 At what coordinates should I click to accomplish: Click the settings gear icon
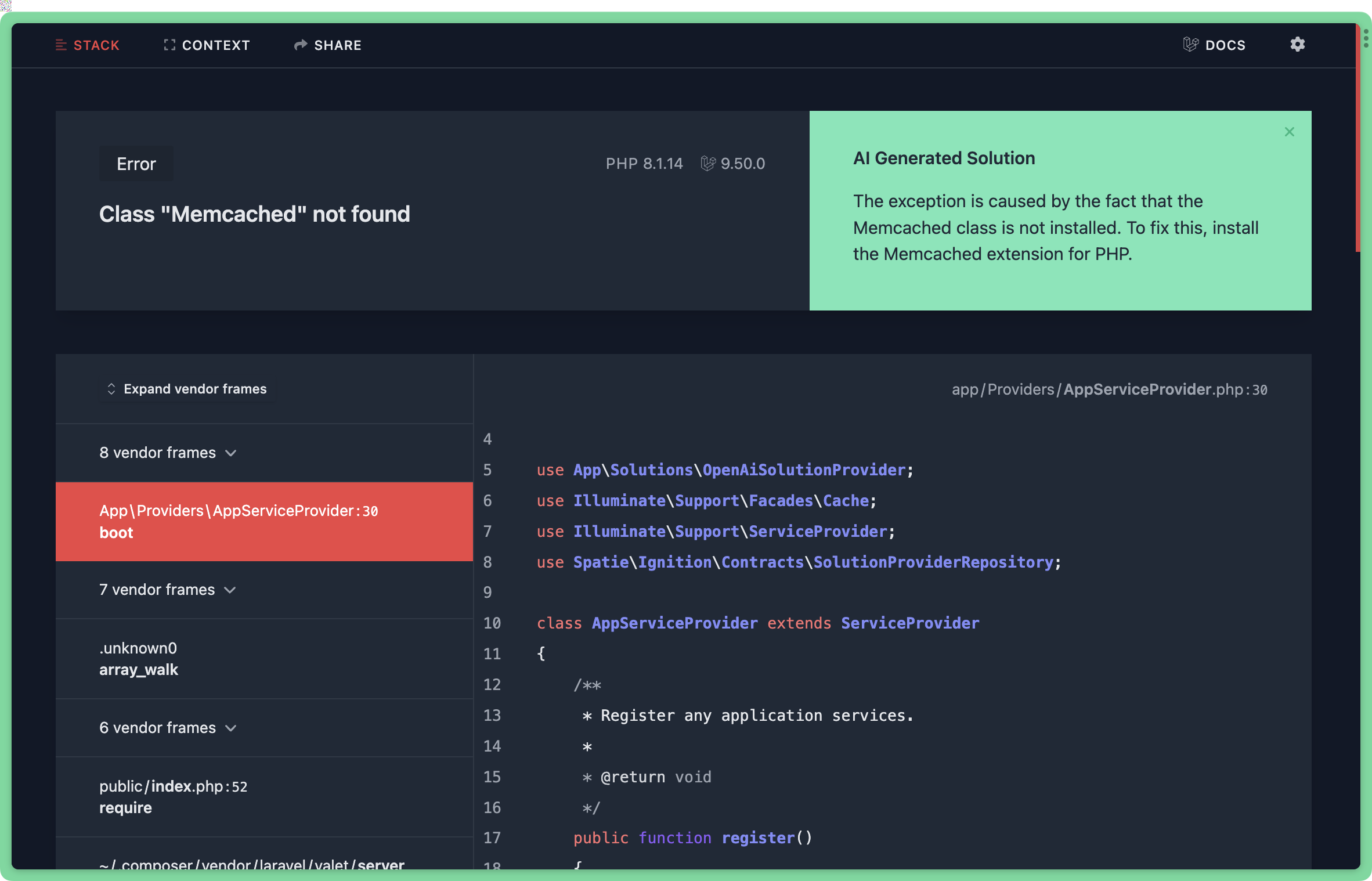pos(1297,44)
